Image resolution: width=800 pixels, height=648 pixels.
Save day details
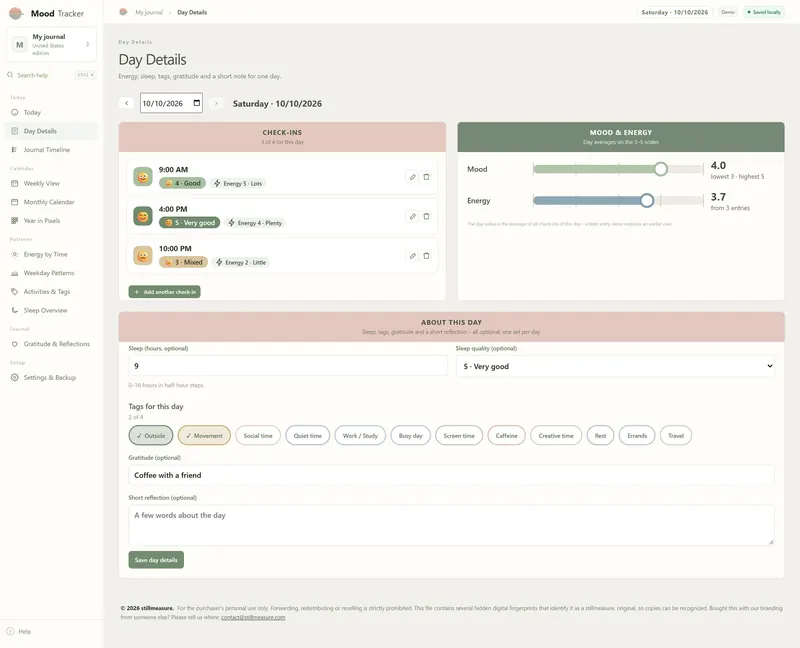pos(156,560)
